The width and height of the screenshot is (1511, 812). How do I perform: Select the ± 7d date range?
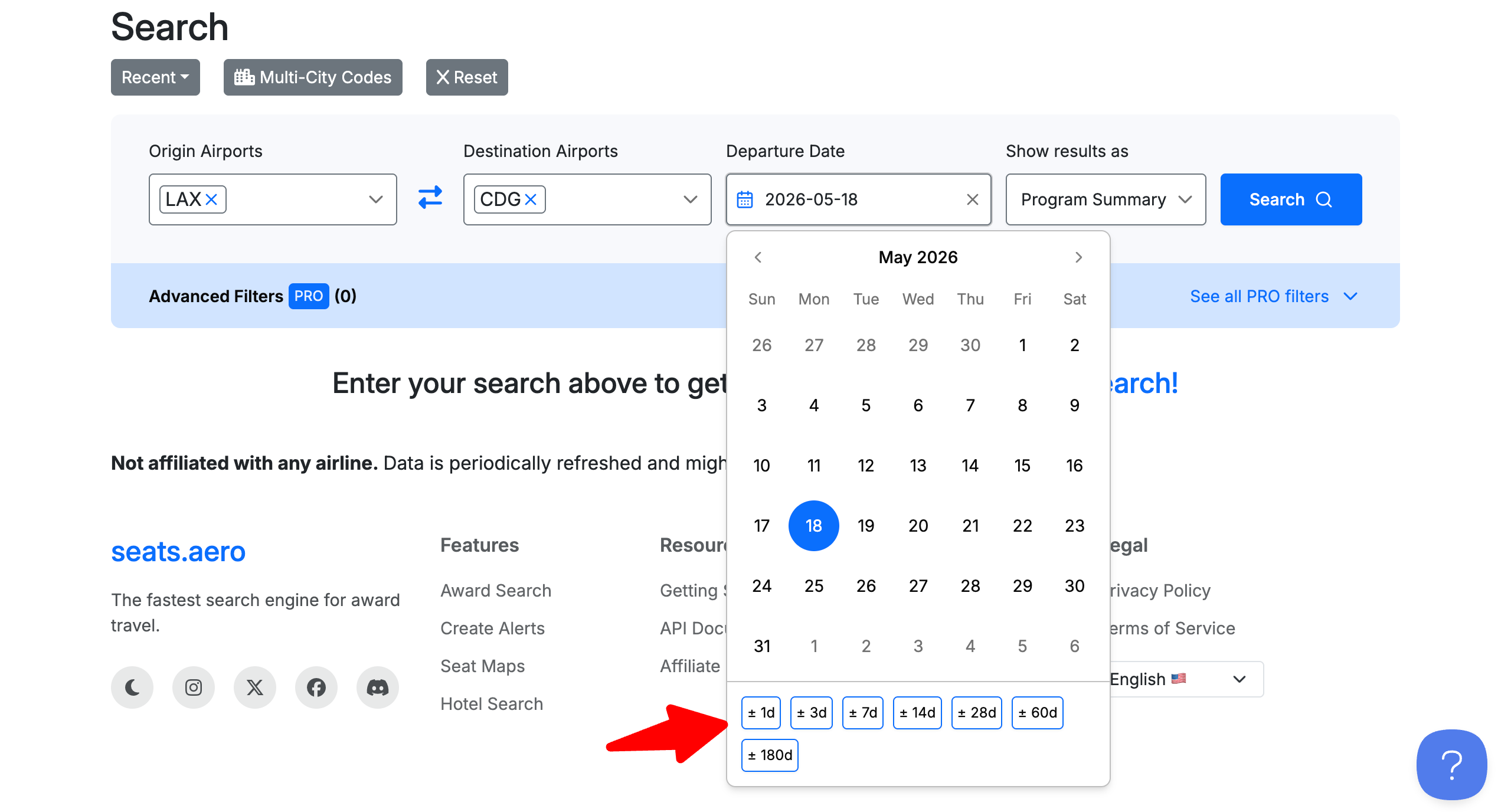point(862,713)
